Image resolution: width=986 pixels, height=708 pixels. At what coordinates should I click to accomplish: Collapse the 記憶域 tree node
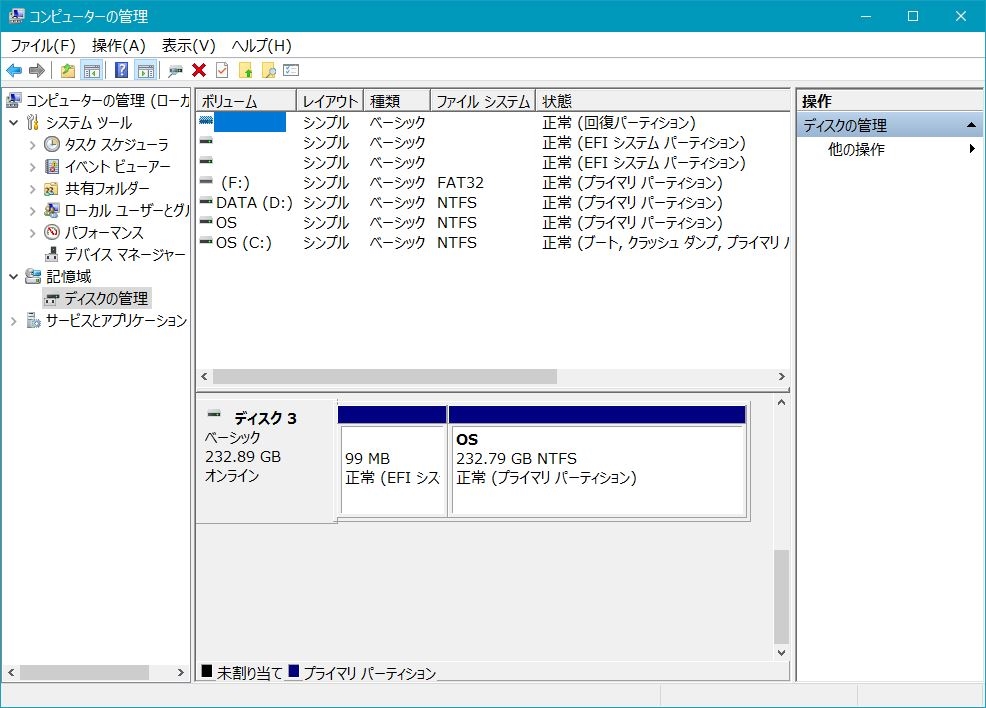[x=14, y=277]
